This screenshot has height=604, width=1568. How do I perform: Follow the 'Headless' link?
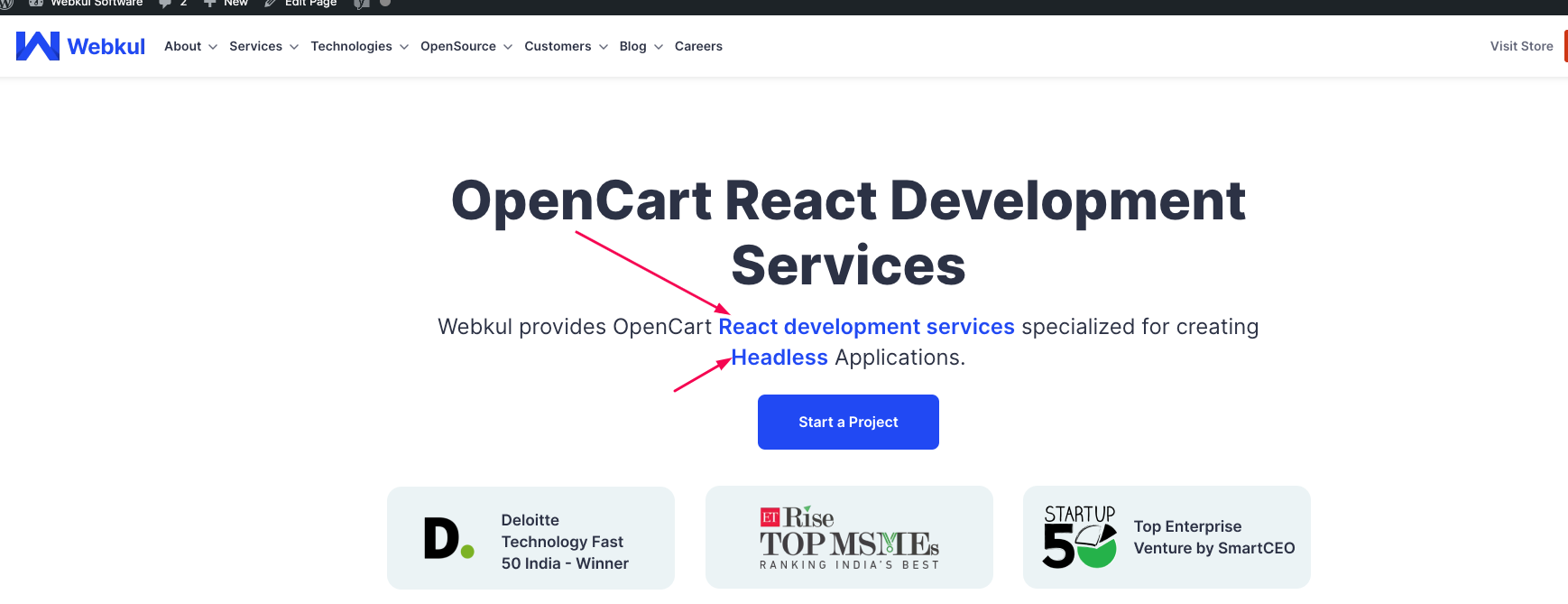click(x=779, y=358)
